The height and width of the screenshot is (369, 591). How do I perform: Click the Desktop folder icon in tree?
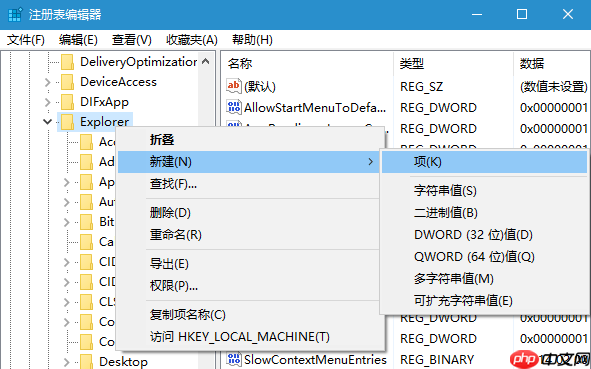(x=86, y=361)
